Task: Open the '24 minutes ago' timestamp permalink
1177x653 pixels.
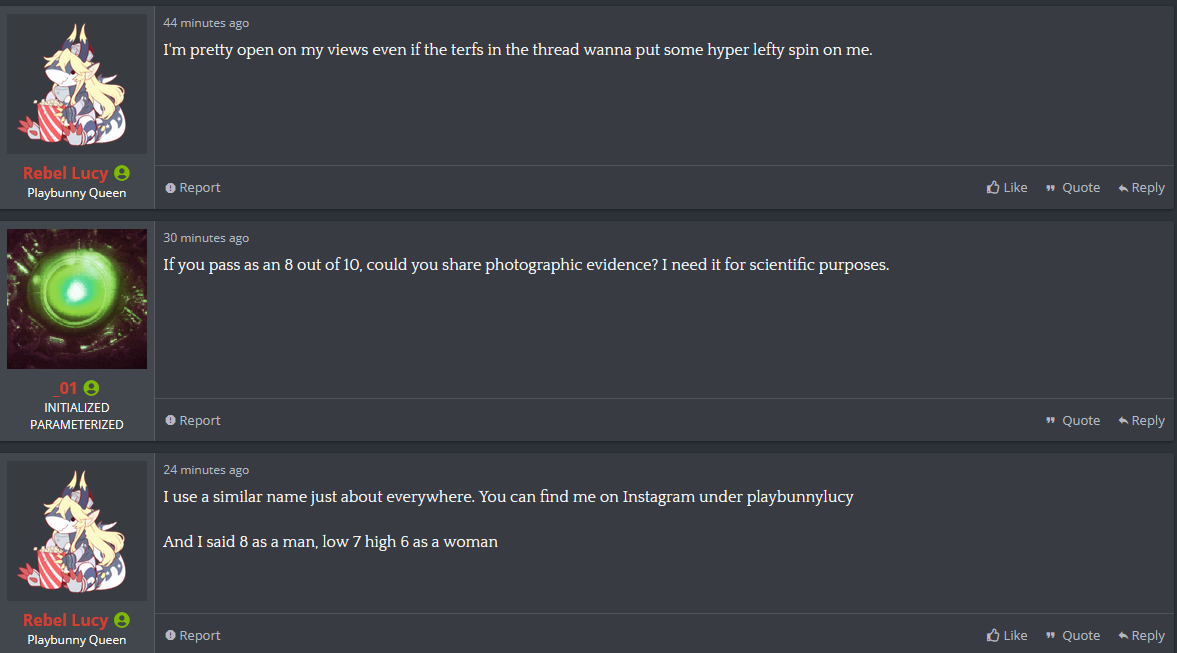Action: pyautogui.click(x=206, y=470)
